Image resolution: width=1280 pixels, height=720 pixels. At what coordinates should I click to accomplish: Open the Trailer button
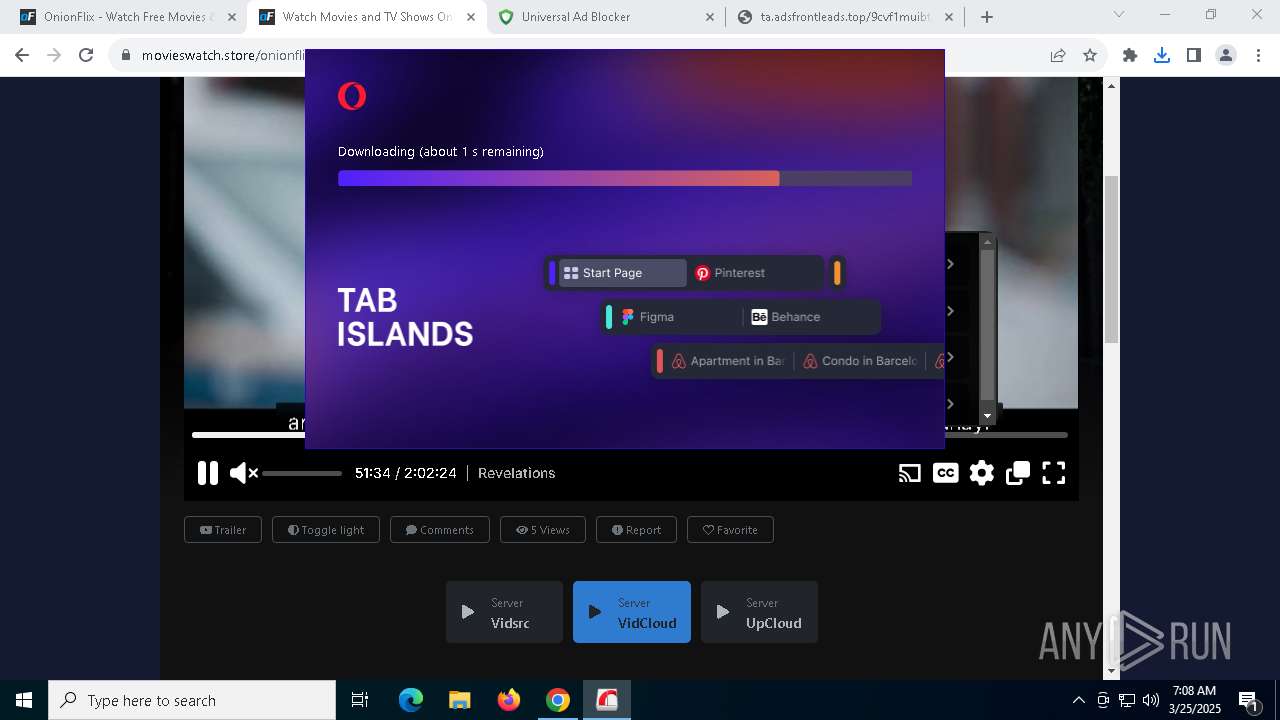point(223,530)
